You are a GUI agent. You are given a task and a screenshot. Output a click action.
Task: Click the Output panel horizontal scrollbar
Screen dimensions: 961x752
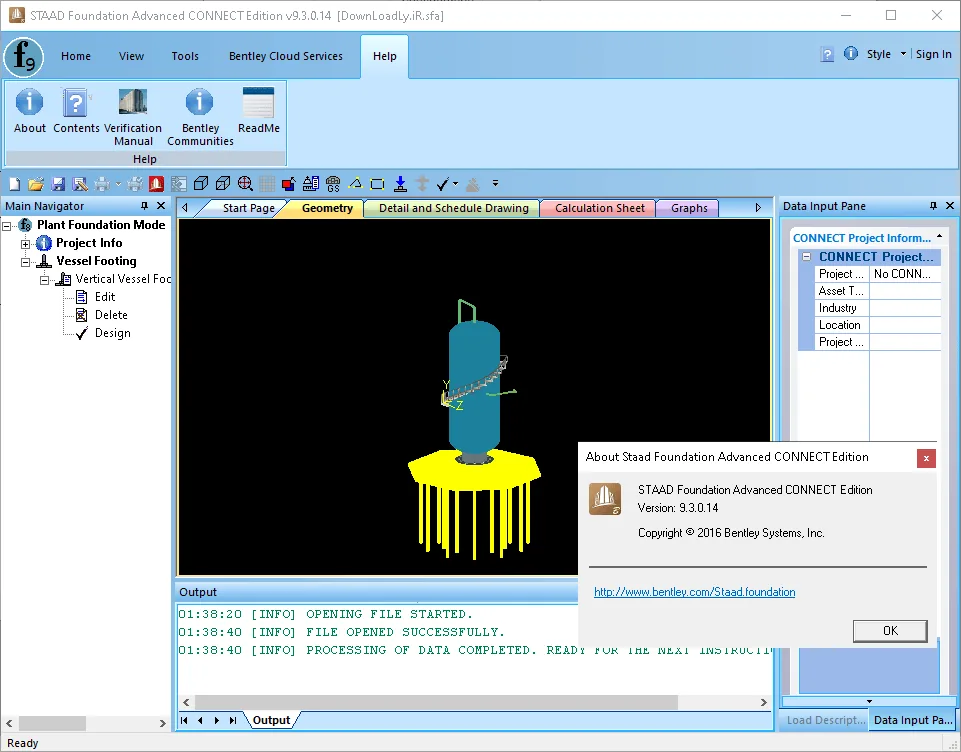(436, 702)
